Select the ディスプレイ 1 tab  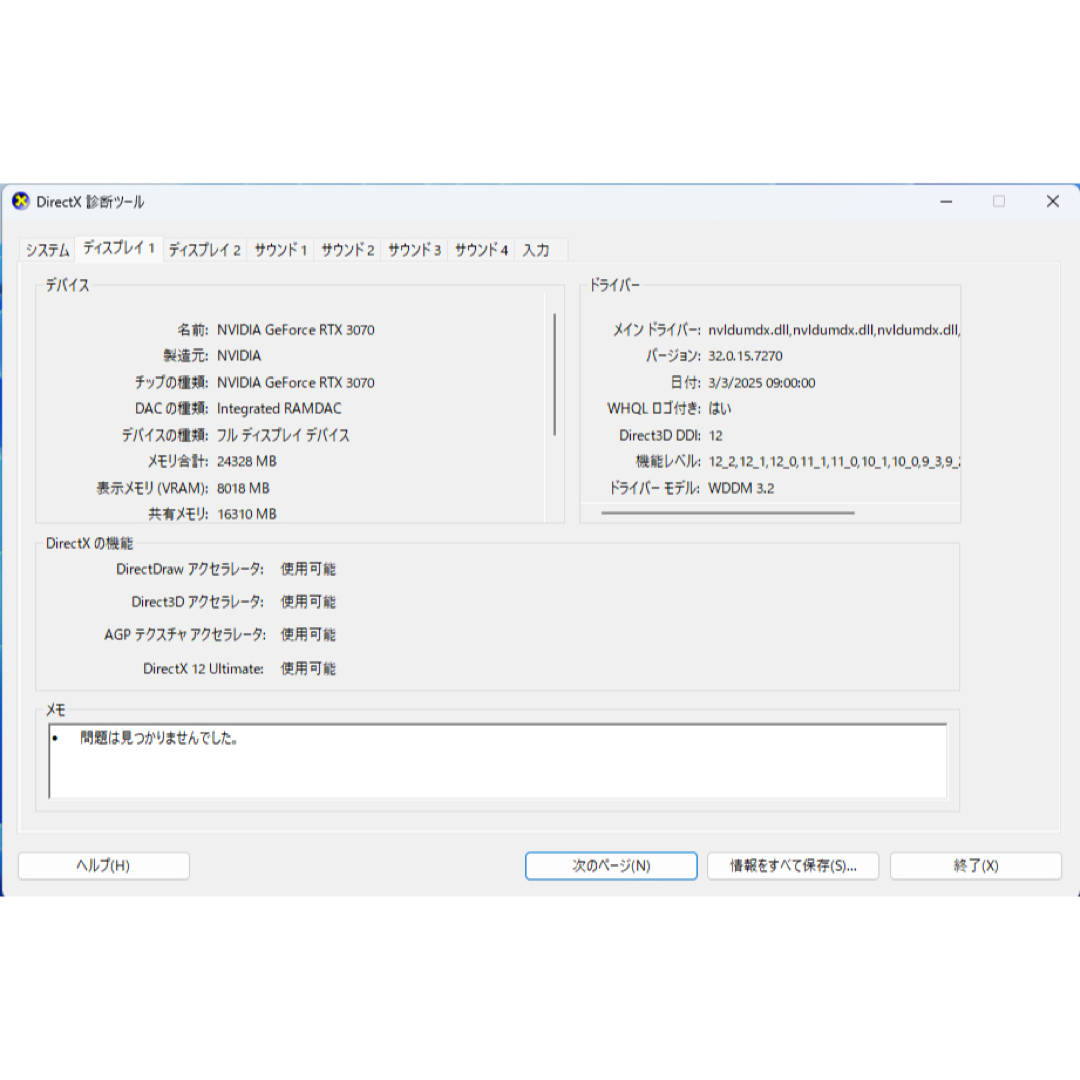(x=118, y=248)
